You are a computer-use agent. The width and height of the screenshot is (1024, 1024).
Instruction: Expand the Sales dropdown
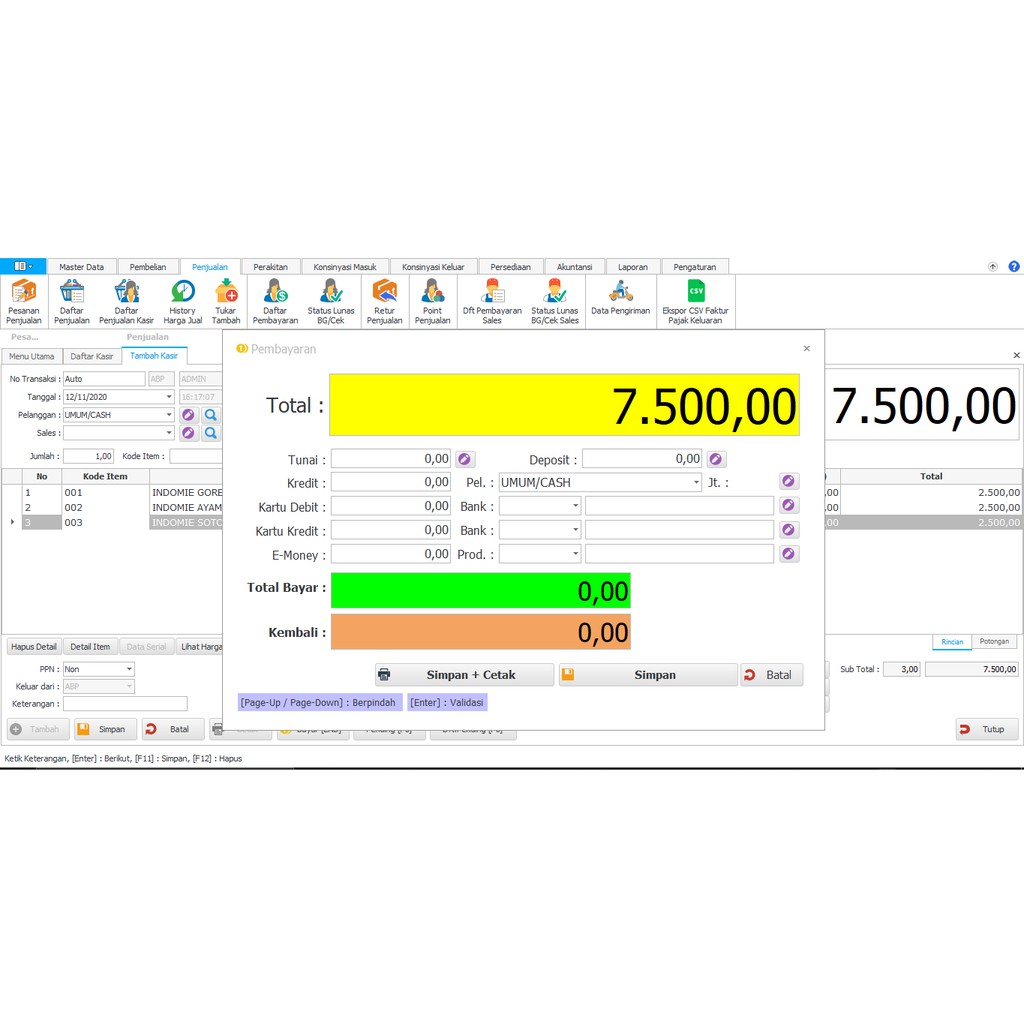click(168, 432)
